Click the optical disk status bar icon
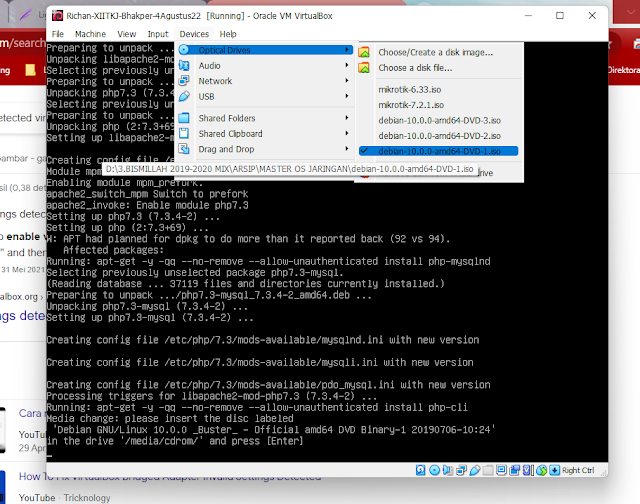The height and width of the screenshot is (504, 640). point(435,470)
